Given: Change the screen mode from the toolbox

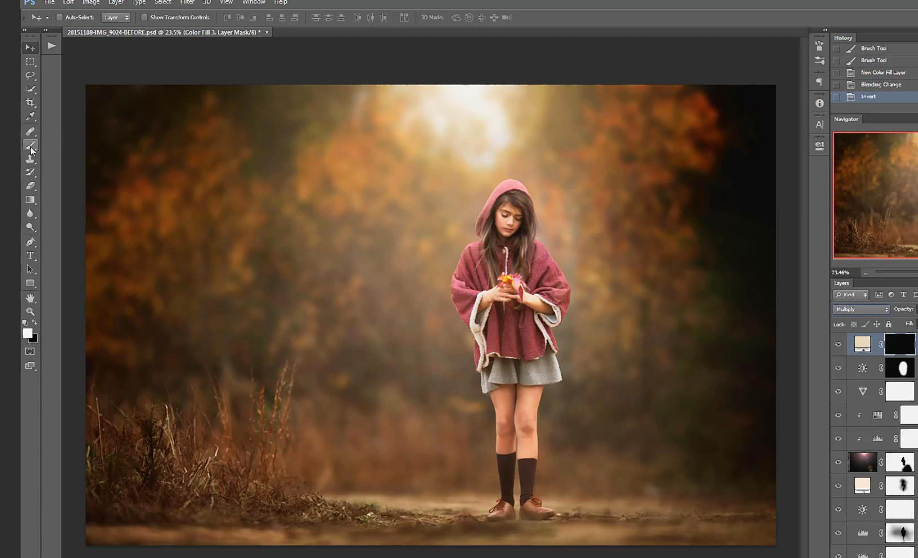Looking at the screenshot, I should (x=30, y=365).
